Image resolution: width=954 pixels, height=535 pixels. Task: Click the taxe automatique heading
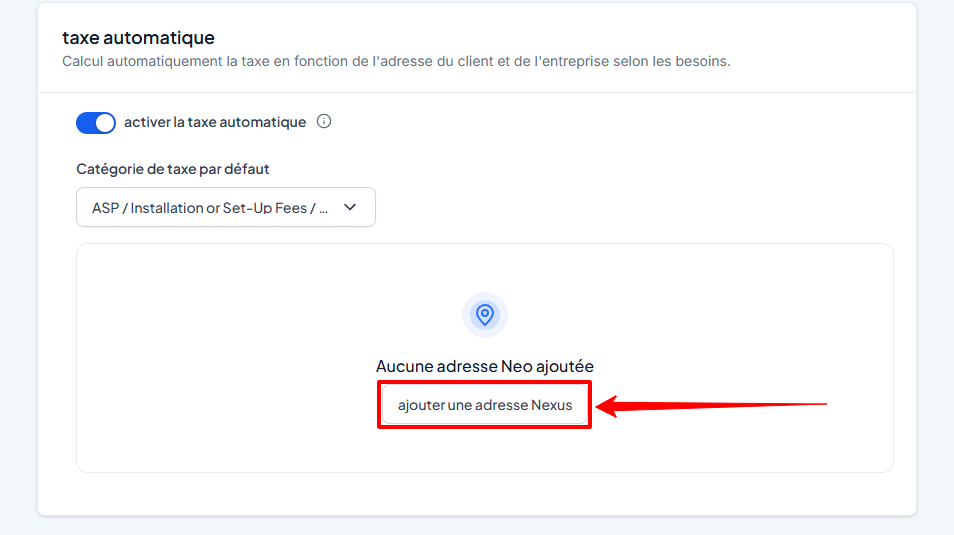(138, 37)
